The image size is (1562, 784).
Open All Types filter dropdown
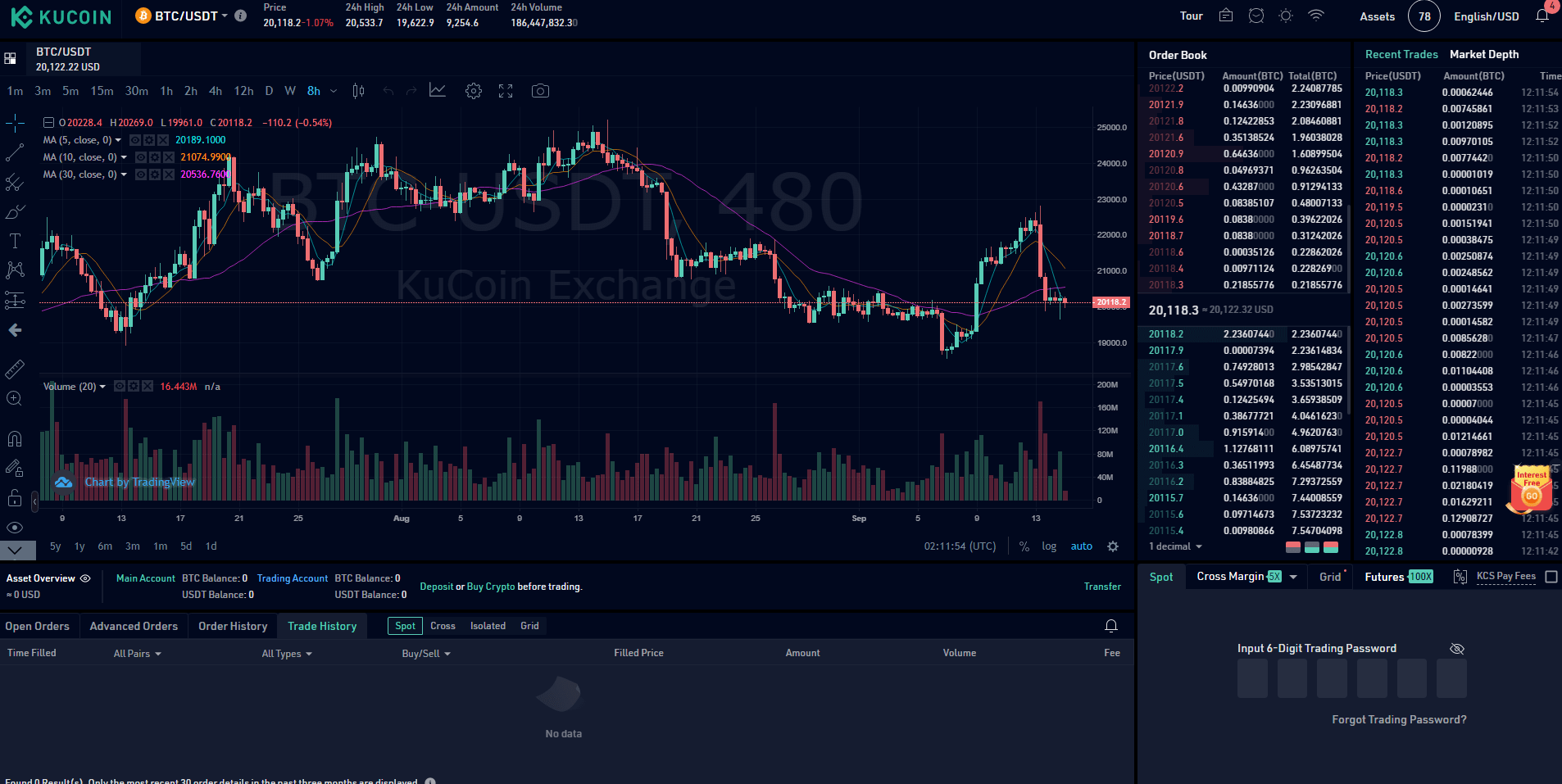pyautogui.click(x=287, y=654)
